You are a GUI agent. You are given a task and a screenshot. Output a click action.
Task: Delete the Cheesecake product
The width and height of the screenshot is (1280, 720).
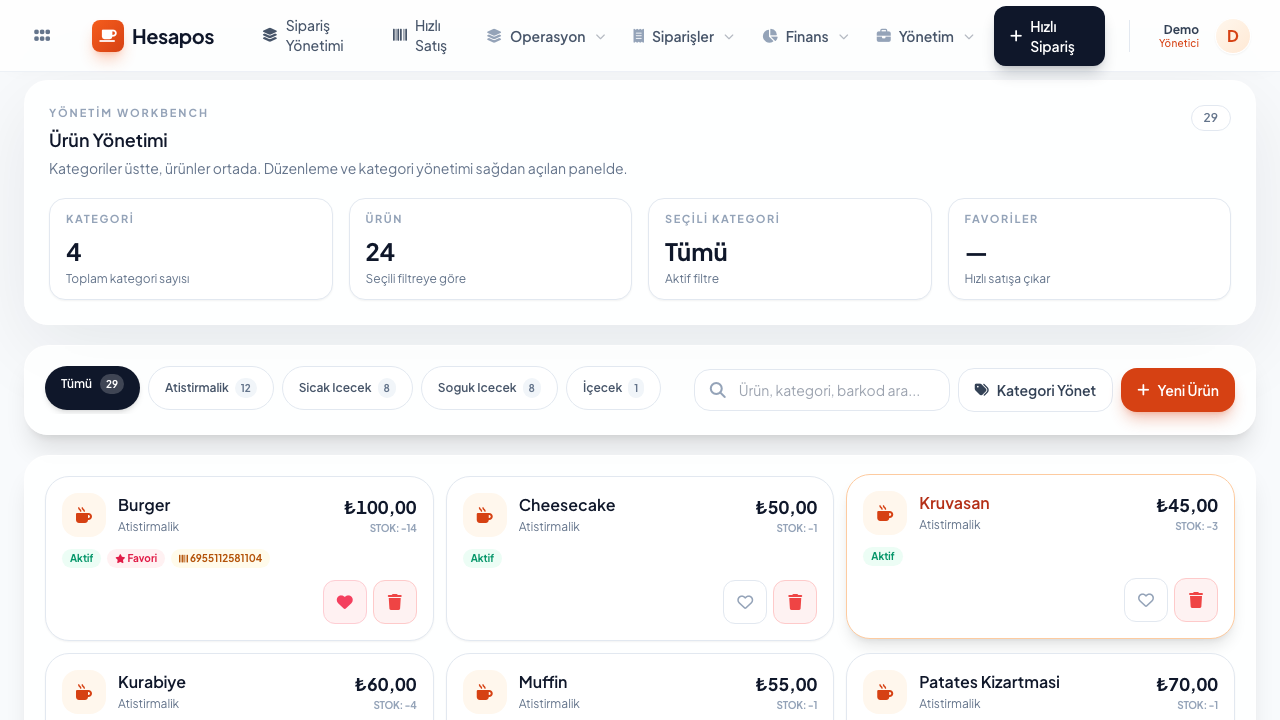coord(795,602)
